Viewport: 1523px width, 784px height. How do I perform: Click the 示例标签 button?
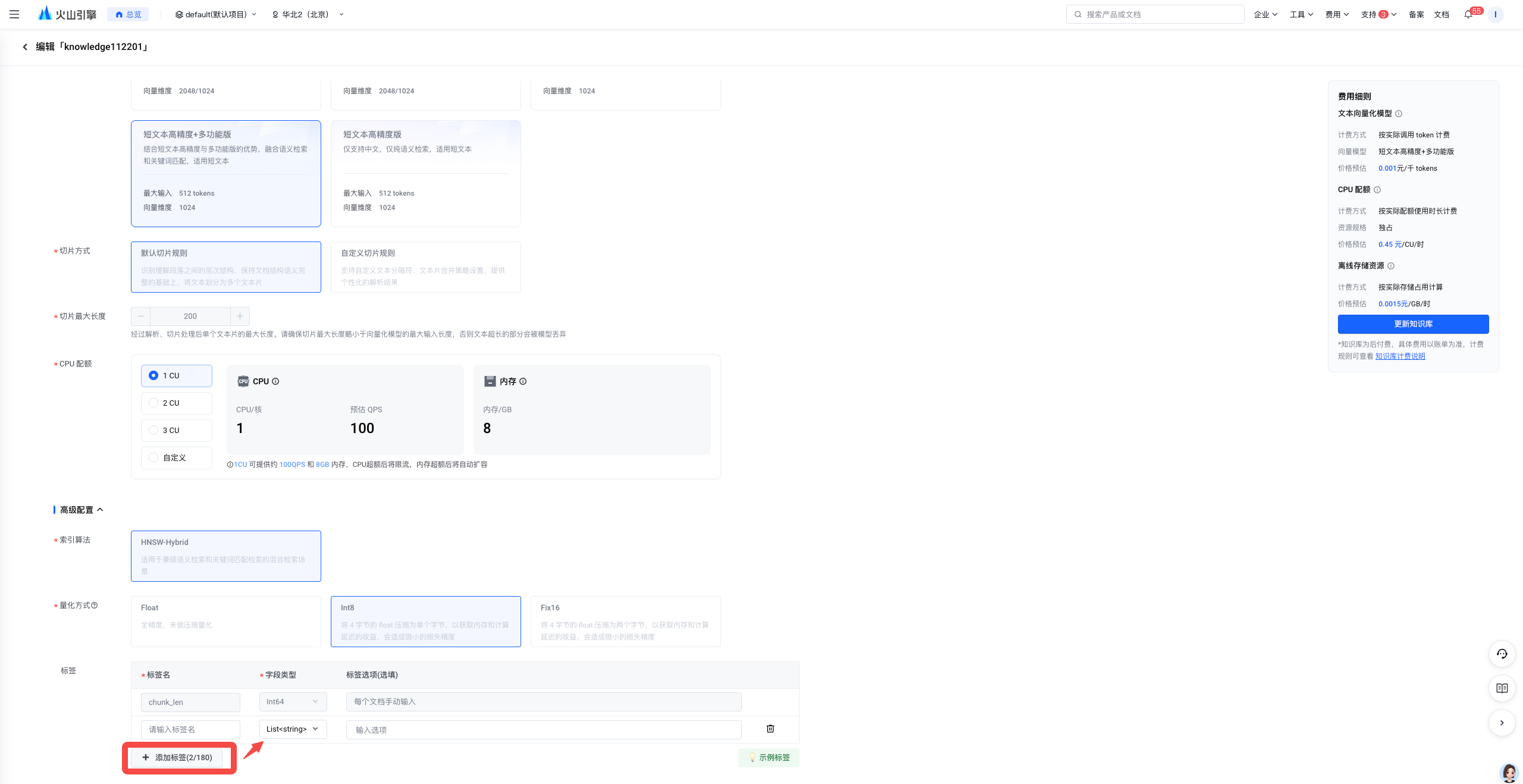click(x=769, y=758)
